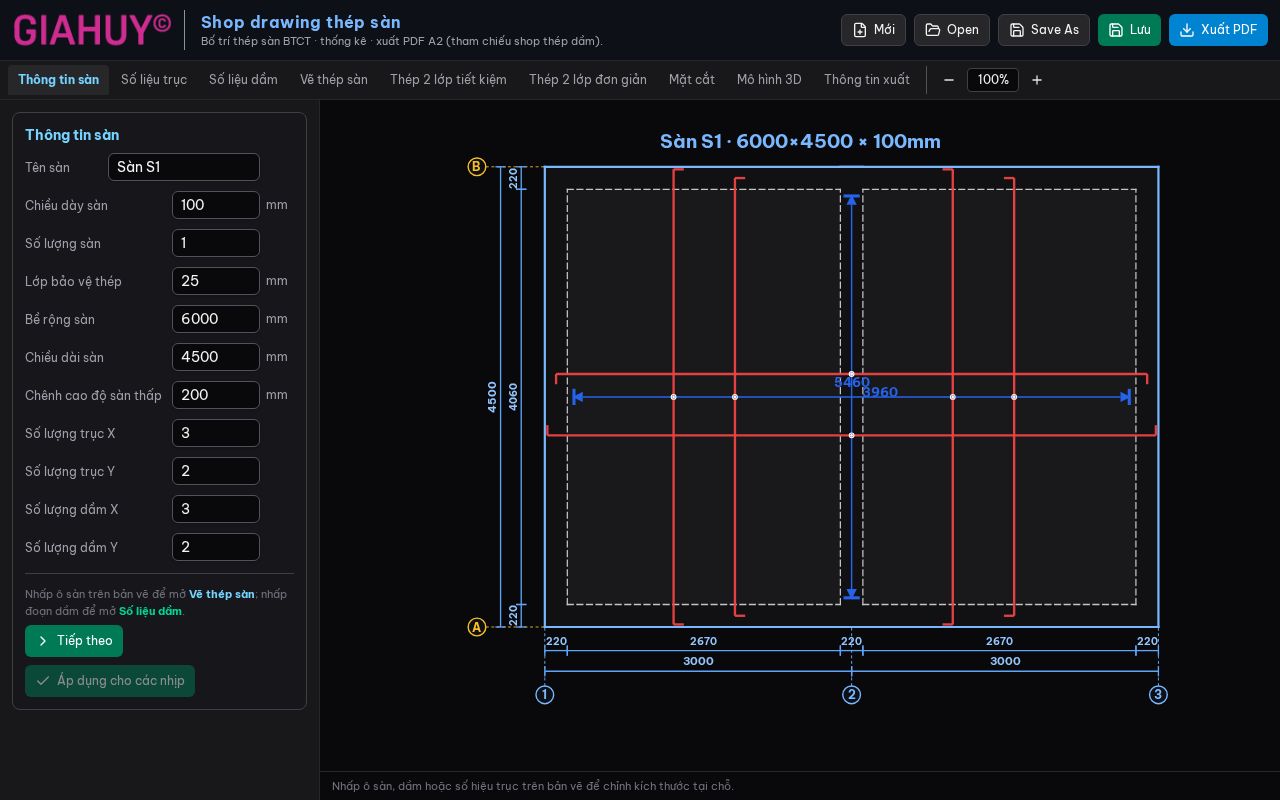Viewport: 1280px width, 800px height.
Task: Save the project with Lưu
Action: click(1129, 30)
